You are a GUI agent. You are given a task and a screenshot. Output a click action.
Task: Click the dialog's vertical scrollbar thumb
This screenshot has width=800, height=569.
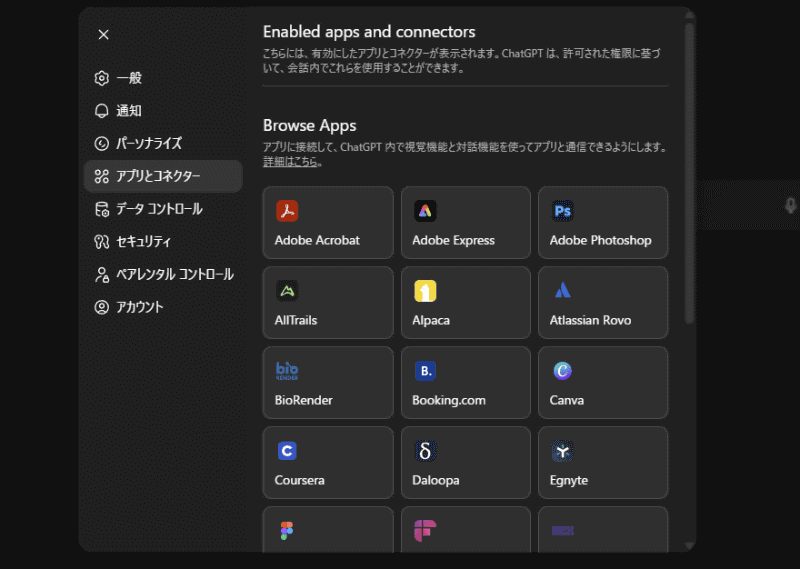(689, 174)
